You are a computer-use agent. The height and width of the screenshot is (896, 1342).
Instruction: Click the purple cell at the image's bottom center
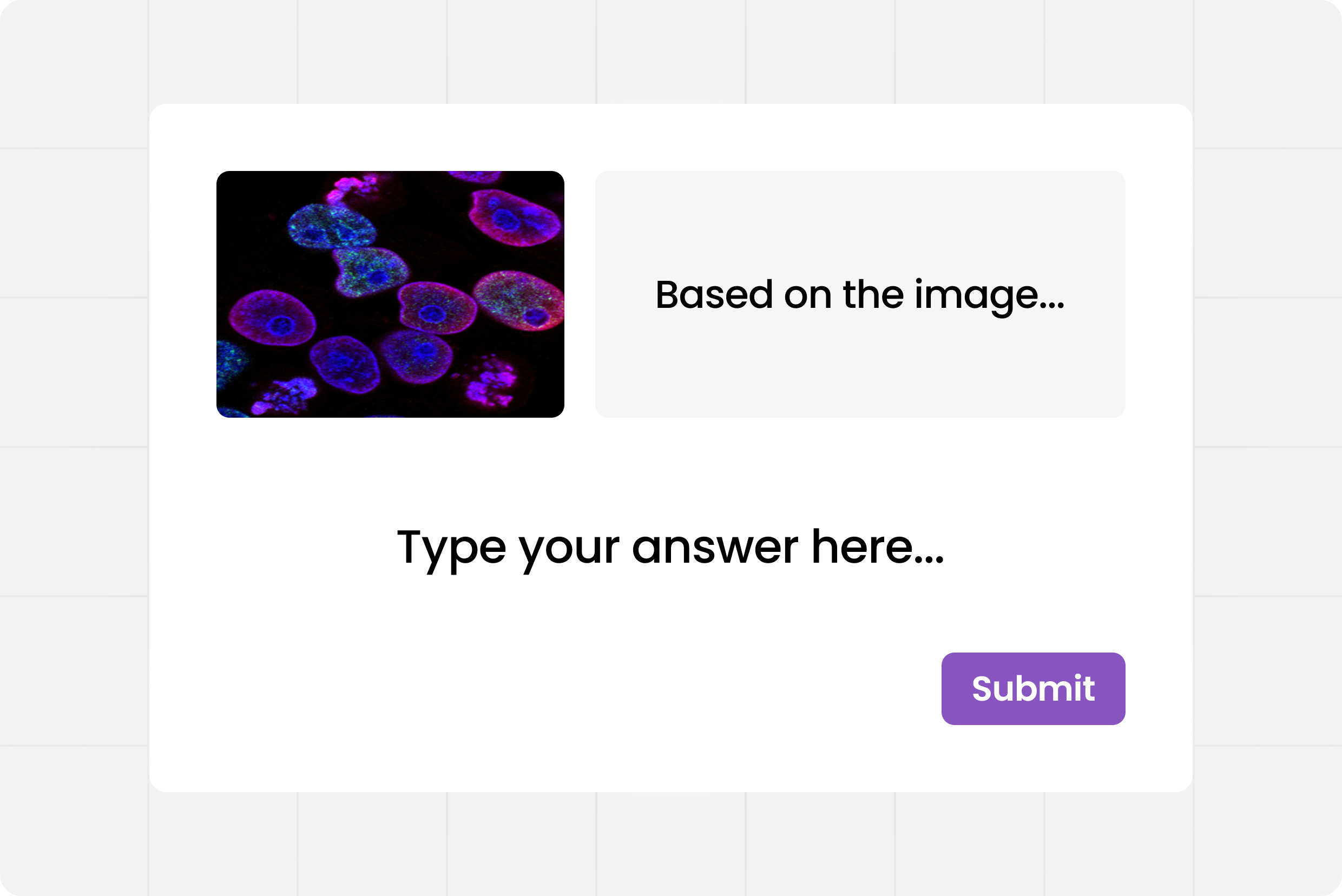[416, 355]
